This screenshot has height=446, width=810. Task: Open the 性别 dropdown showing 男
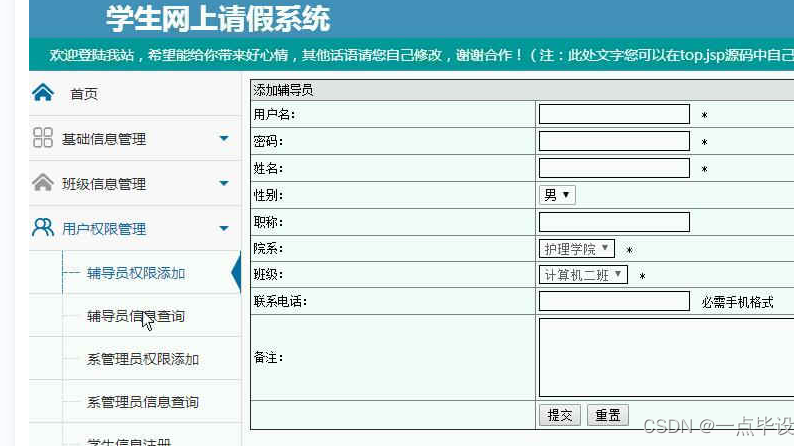tap(557, 195)
